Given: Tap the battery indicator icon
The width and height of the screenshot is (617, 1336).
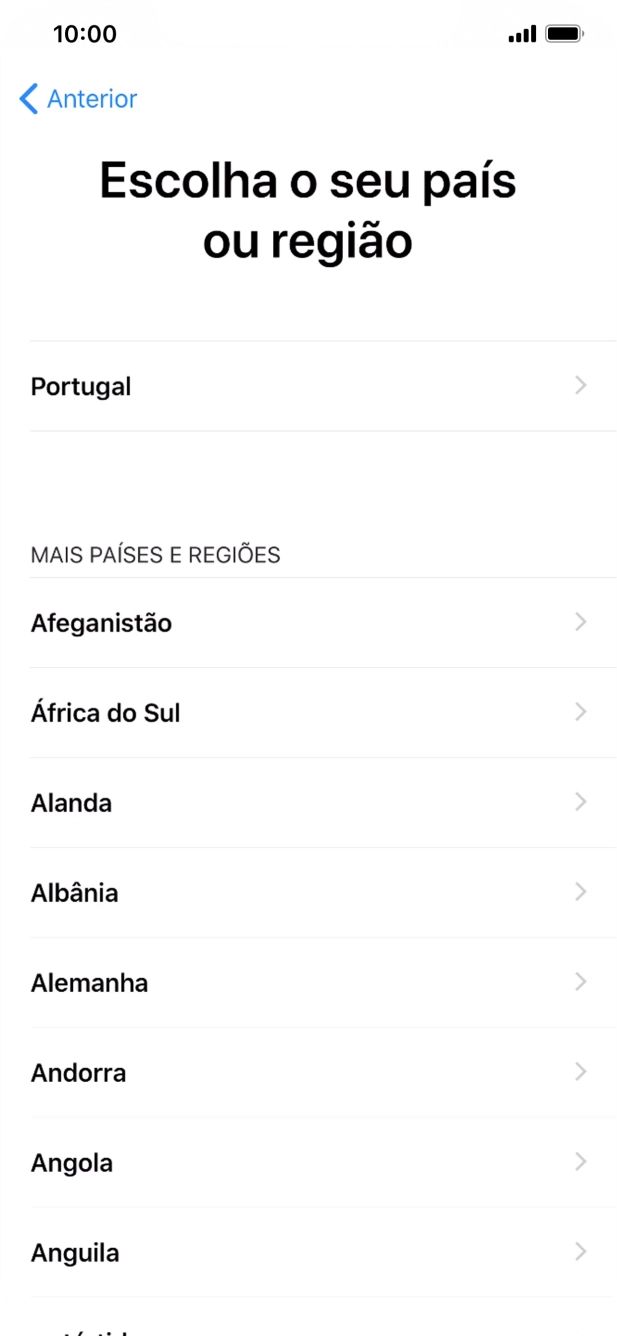Looking at the screenshot, I should point(565,31).
